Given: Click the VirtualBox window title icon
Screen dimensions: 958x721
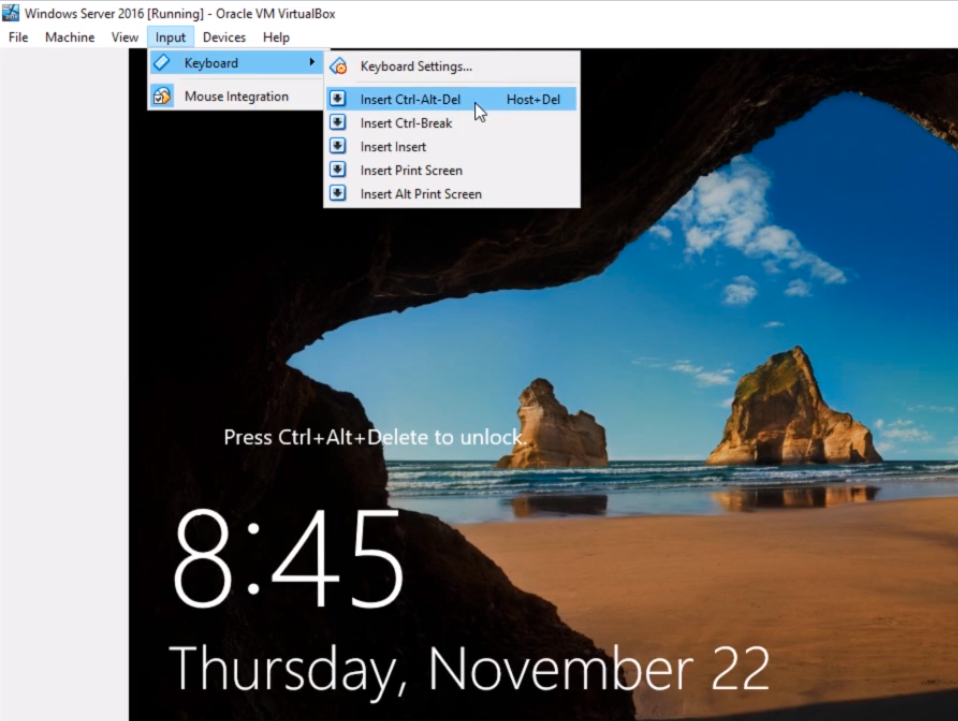Looking at the screenshot, I should [10, 13].
